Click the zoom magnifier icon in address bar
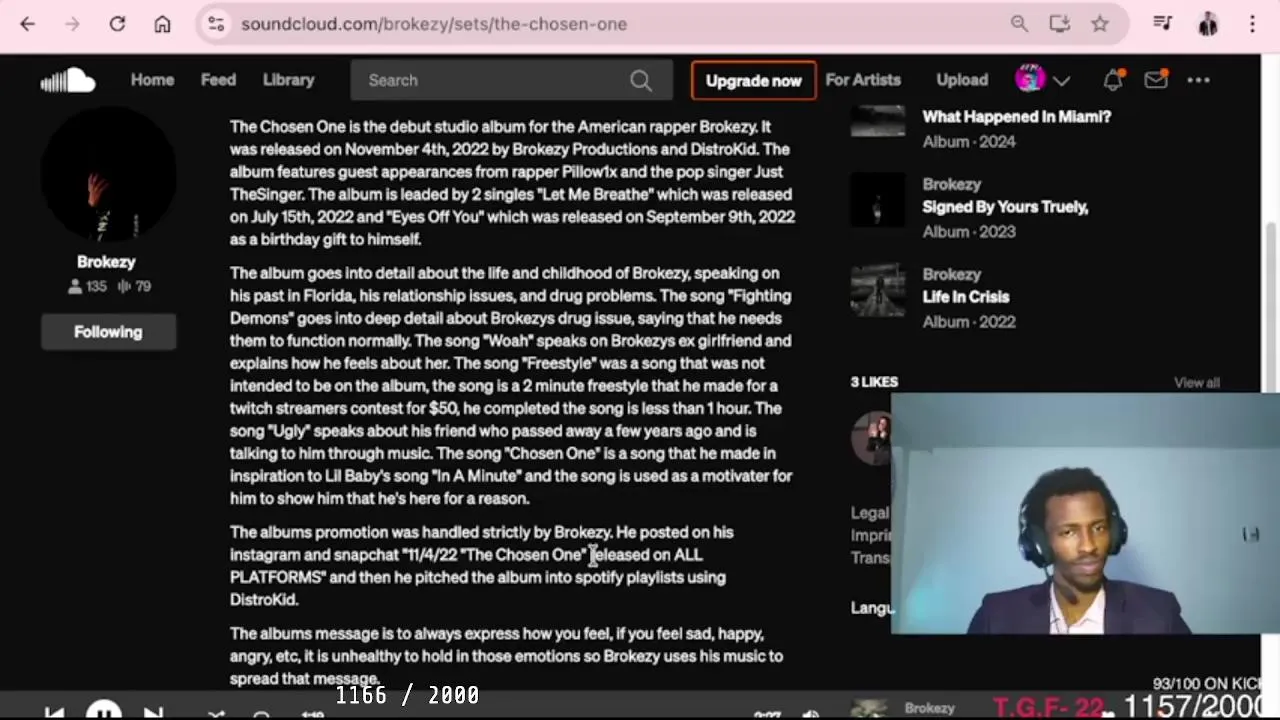Viewport: 1280px width, 720px height. (1019, 24)
